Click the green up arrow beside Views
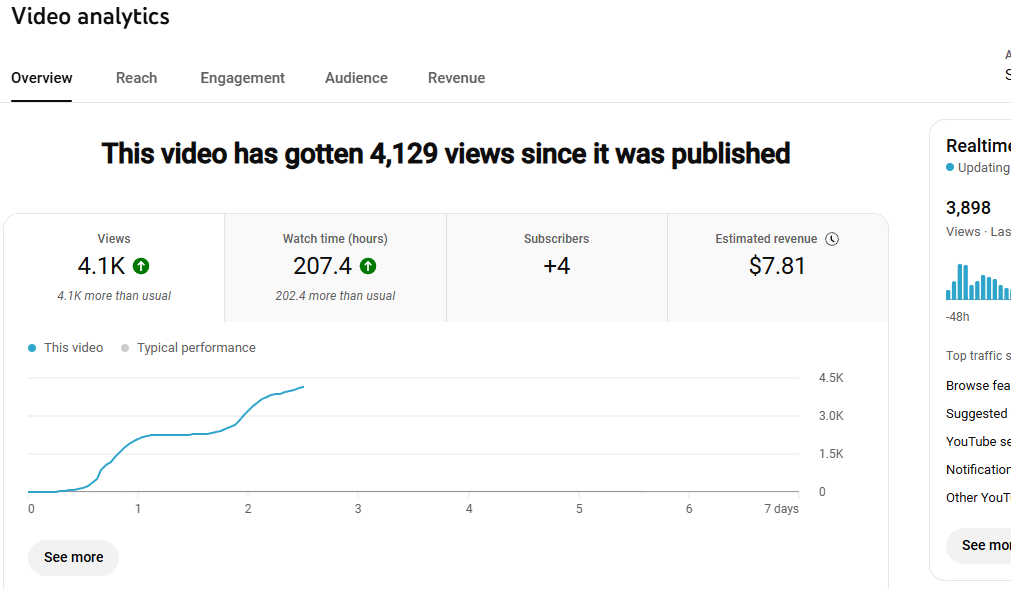The width and height of the screenshot is (1011, 589). 141,266
